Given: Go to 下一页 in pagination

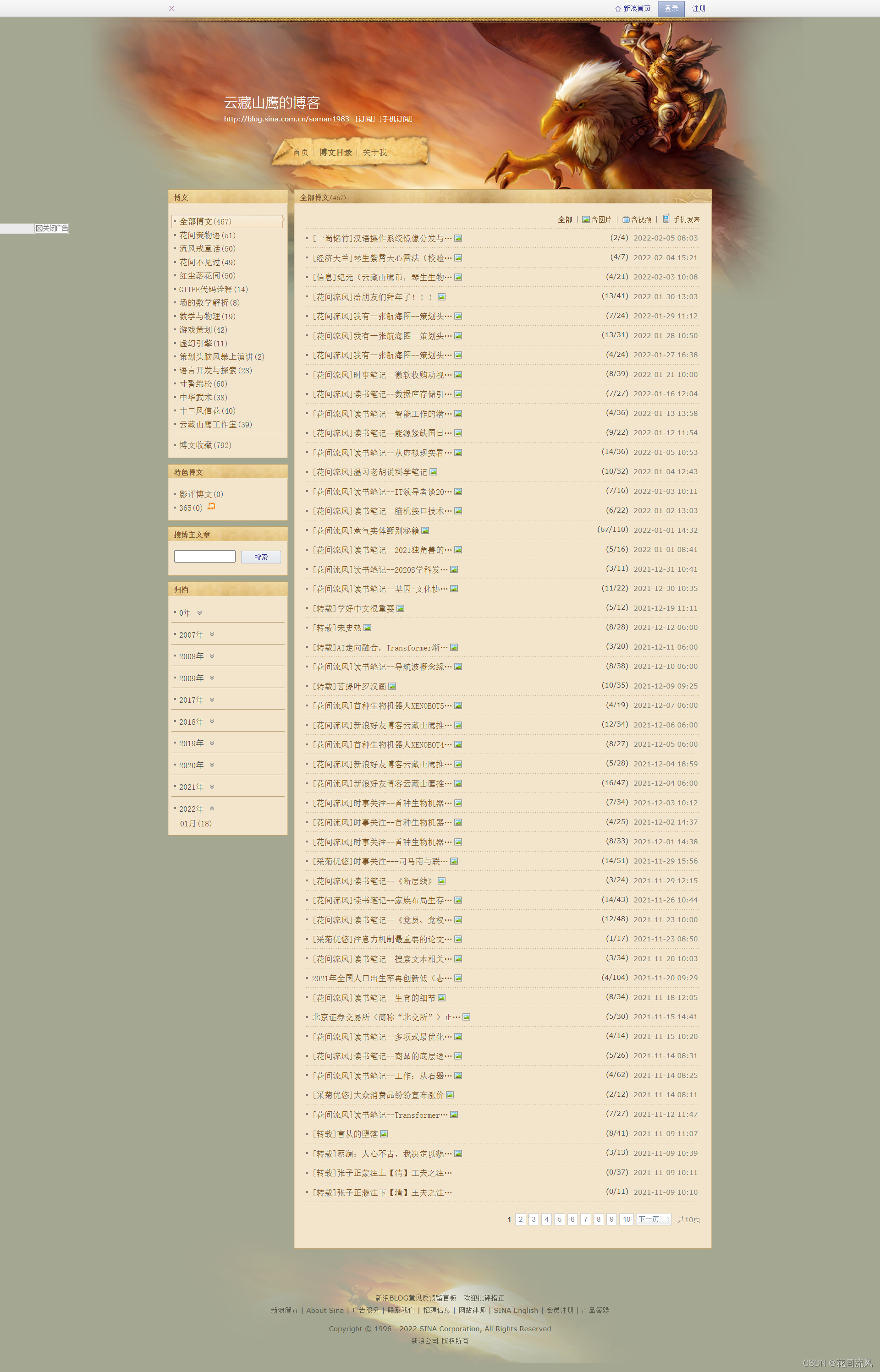Looking at the screenshot, I should tap(653, 1219).
